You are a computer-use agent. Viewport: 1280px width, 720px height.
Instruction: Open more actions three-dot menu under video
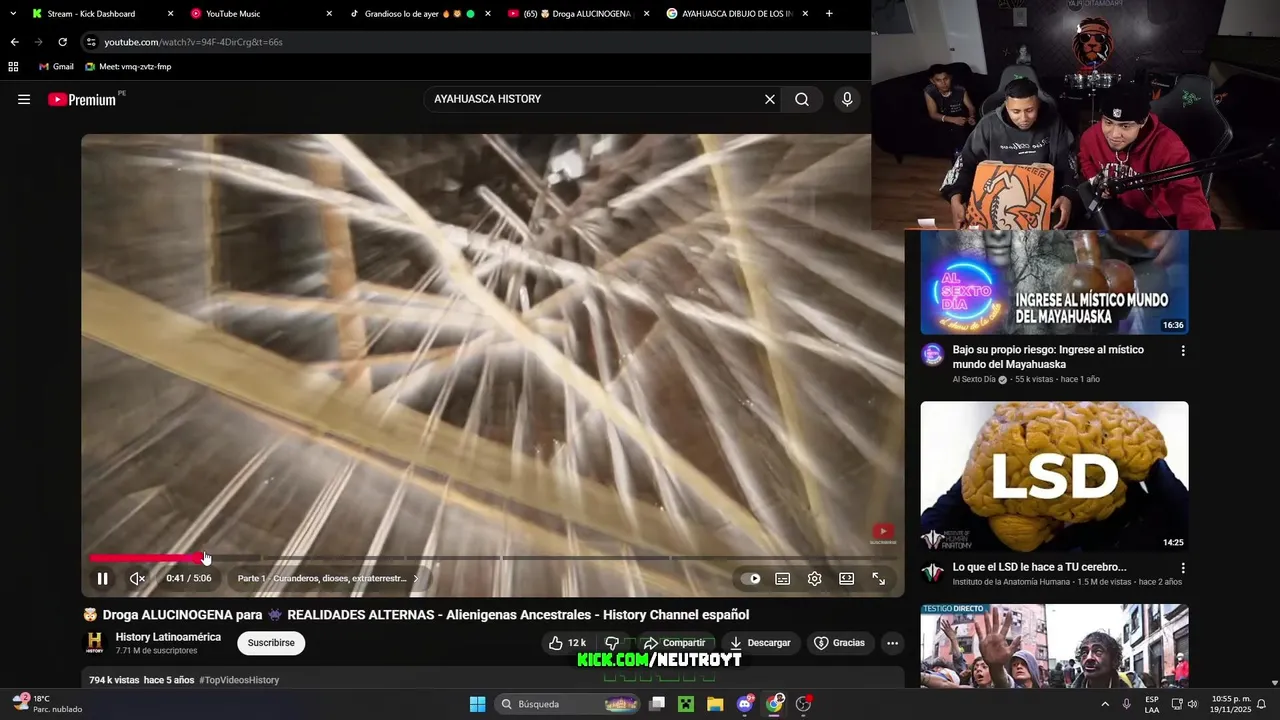tap(892, 643)
